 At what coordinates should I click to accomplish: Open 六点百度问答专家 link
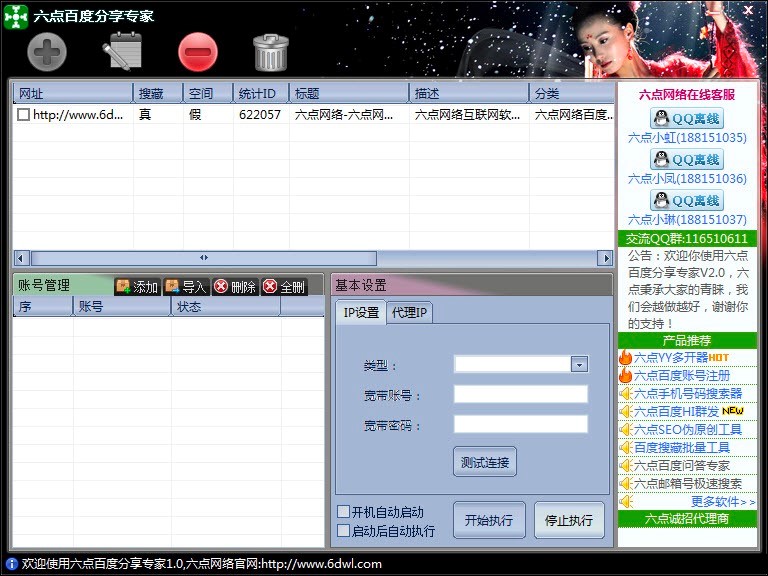click(x=682, y=465)
